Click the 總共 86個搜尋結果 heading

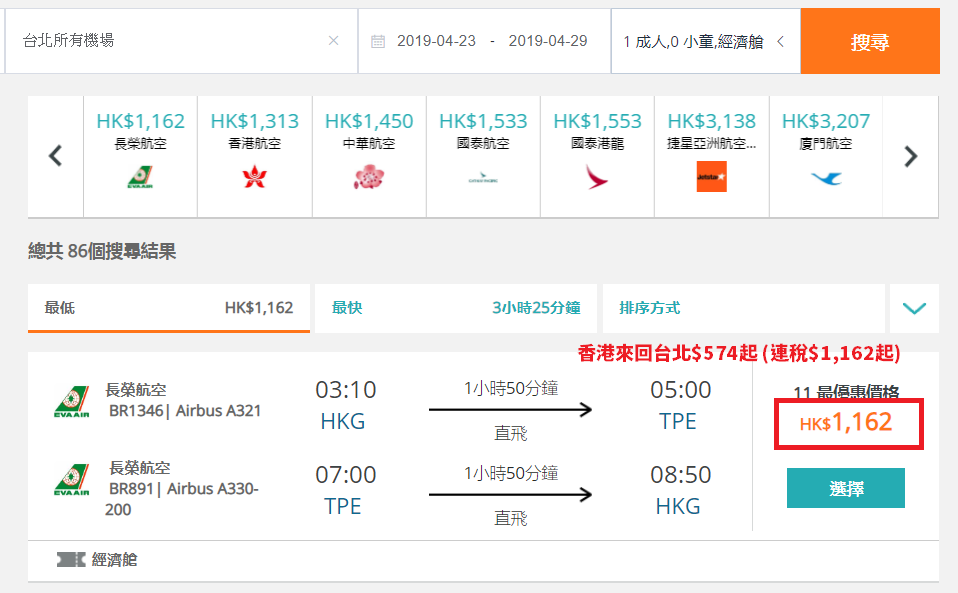tap(102, 251)
